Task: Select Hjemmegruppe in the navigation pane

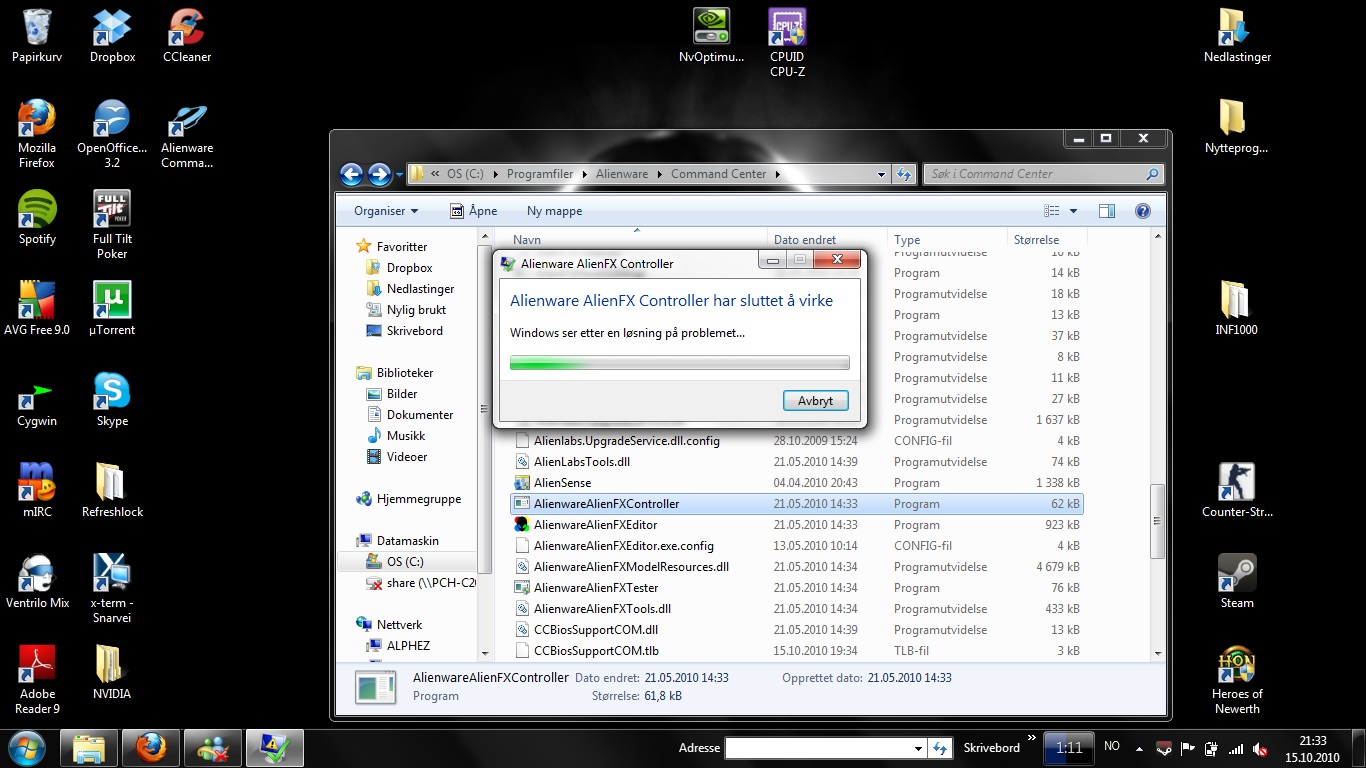Action: click(x=418, y=499)
